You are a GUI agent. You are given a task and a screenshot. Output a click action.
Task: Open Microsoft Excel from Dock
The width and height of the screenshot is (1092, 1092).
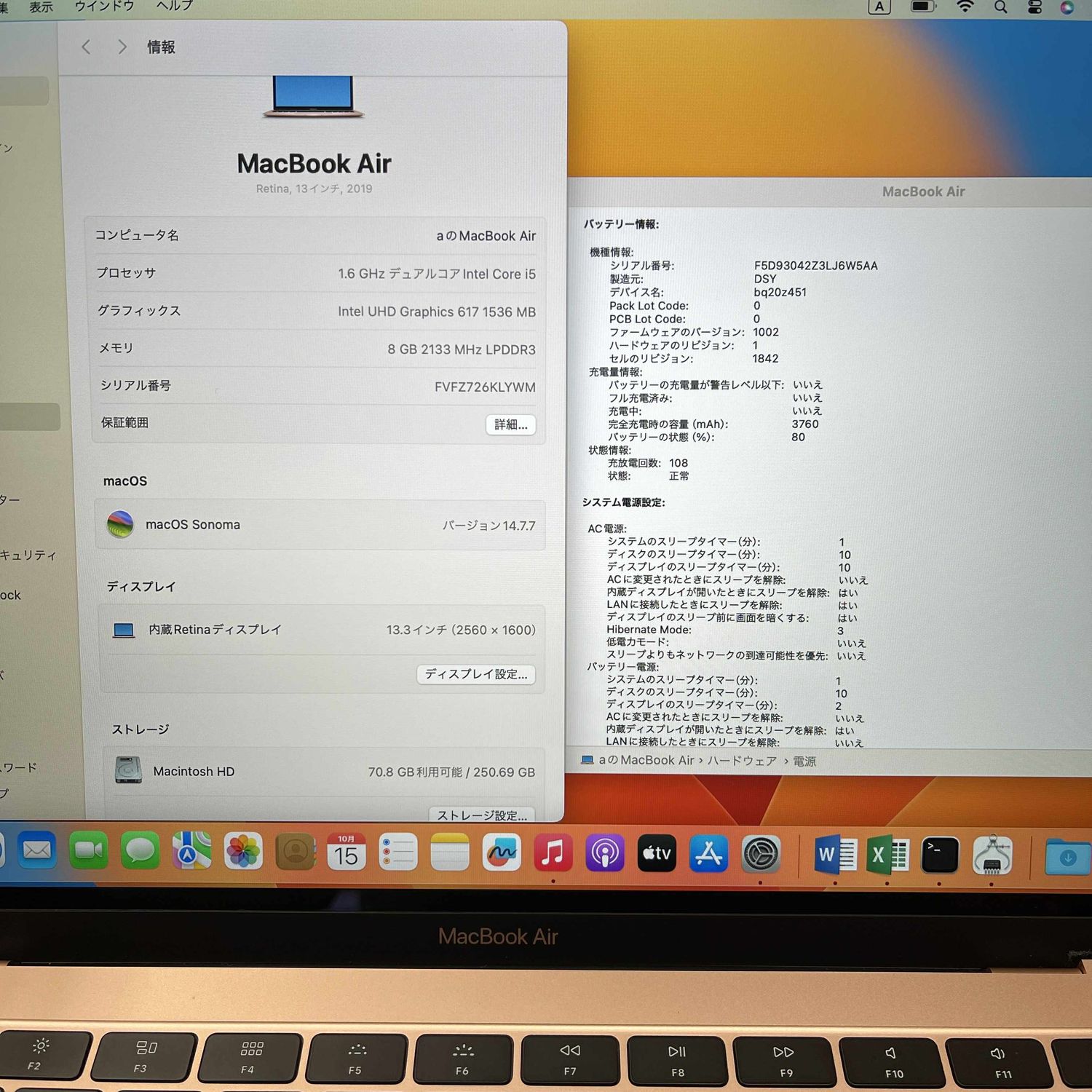[x=887, y=855]
